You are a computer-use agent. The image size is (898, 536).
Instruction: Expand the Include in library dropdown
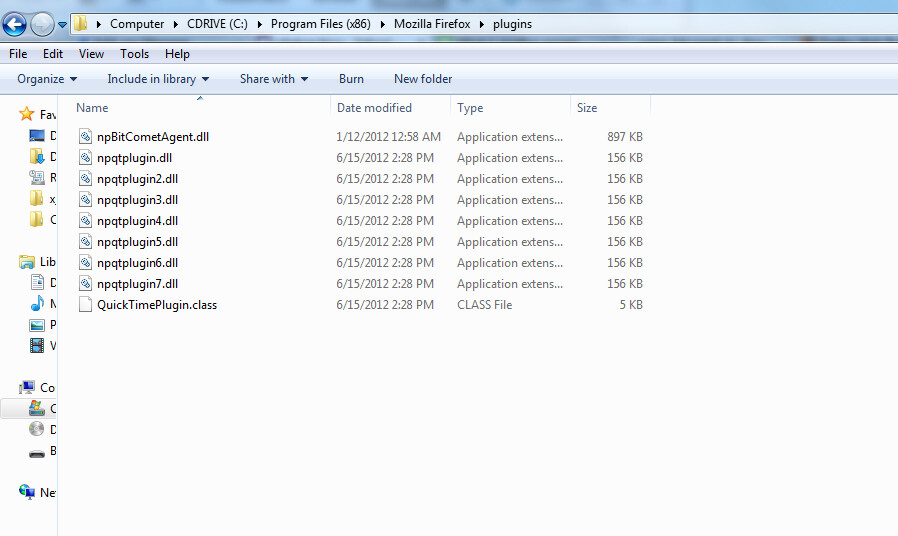[x=158, y=79]
